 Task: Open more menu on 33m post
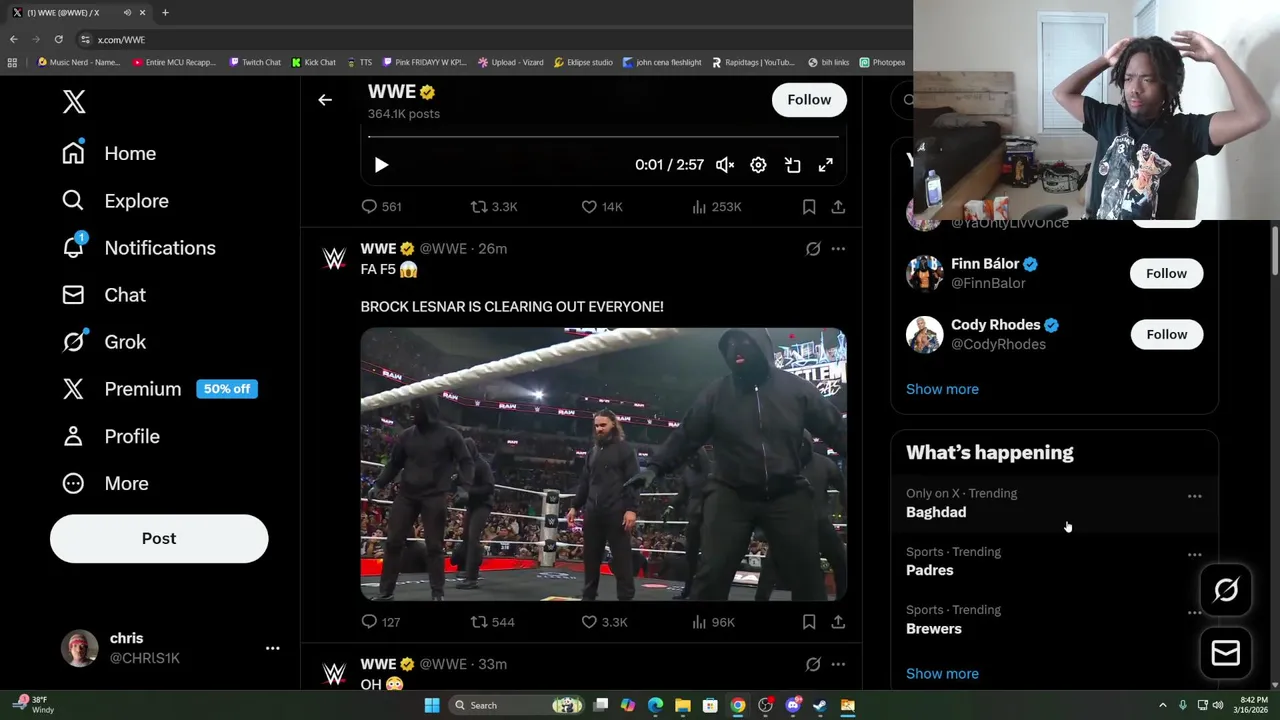(838, 664)
